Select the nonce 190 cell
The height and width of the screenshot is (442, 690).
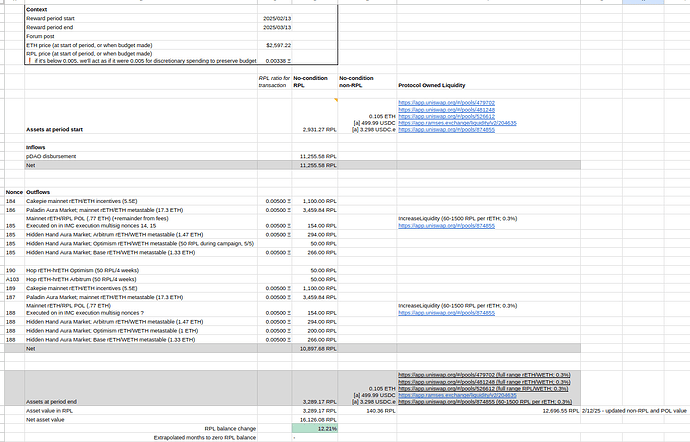(14, 270)
